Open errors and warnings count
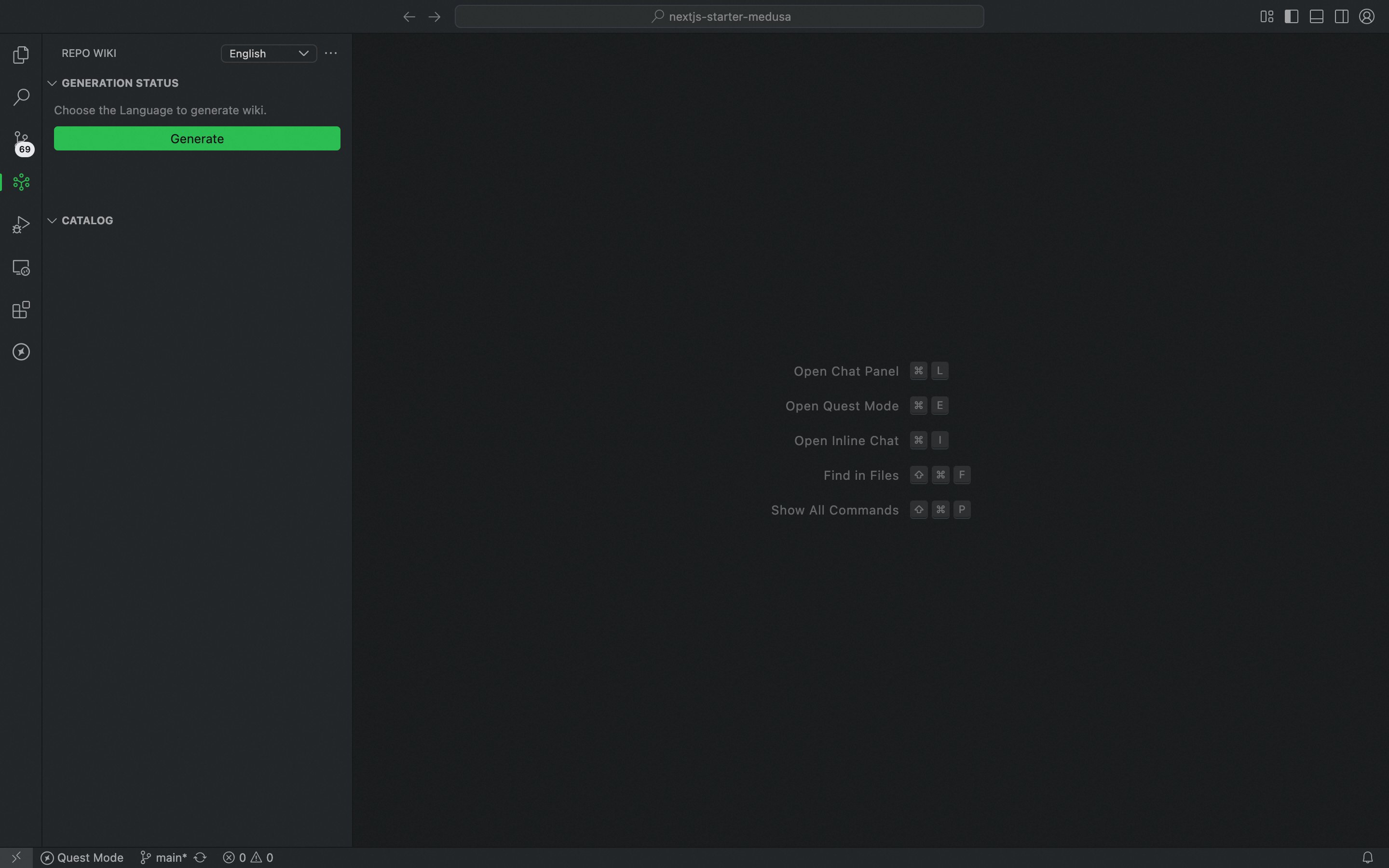Screen dimensions: 1389x868 248,857
